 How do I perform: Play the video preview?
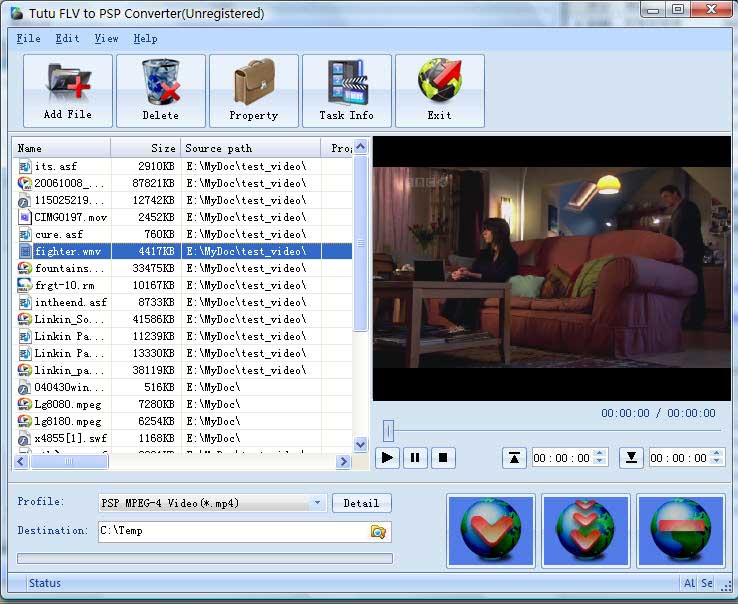pyautogui.click(x=387, y=458)
